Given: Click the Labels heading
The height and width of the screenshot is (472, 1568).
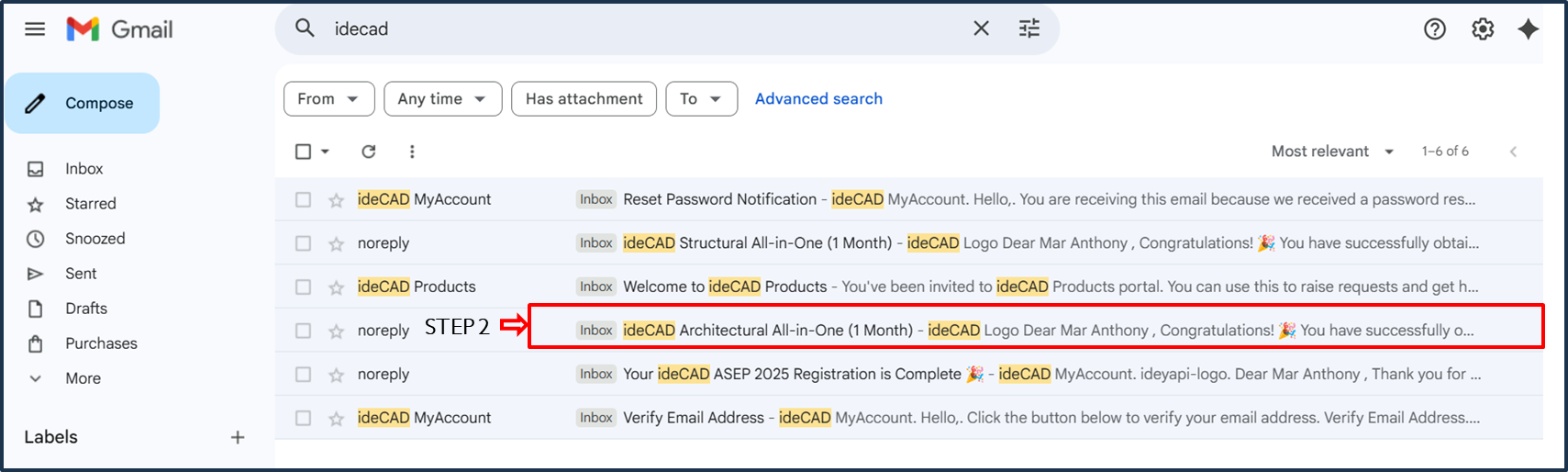Looking at the screenshot, I should [x=50, y=437].
